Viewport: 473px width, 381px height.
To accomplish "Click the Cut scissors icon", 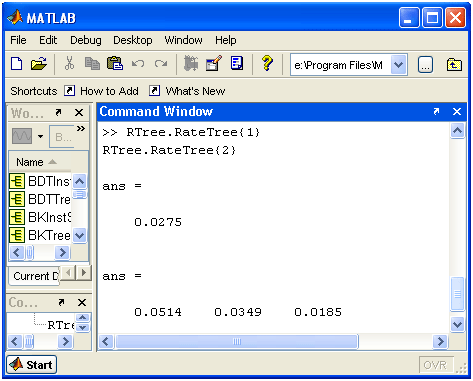I will (69, 63).
